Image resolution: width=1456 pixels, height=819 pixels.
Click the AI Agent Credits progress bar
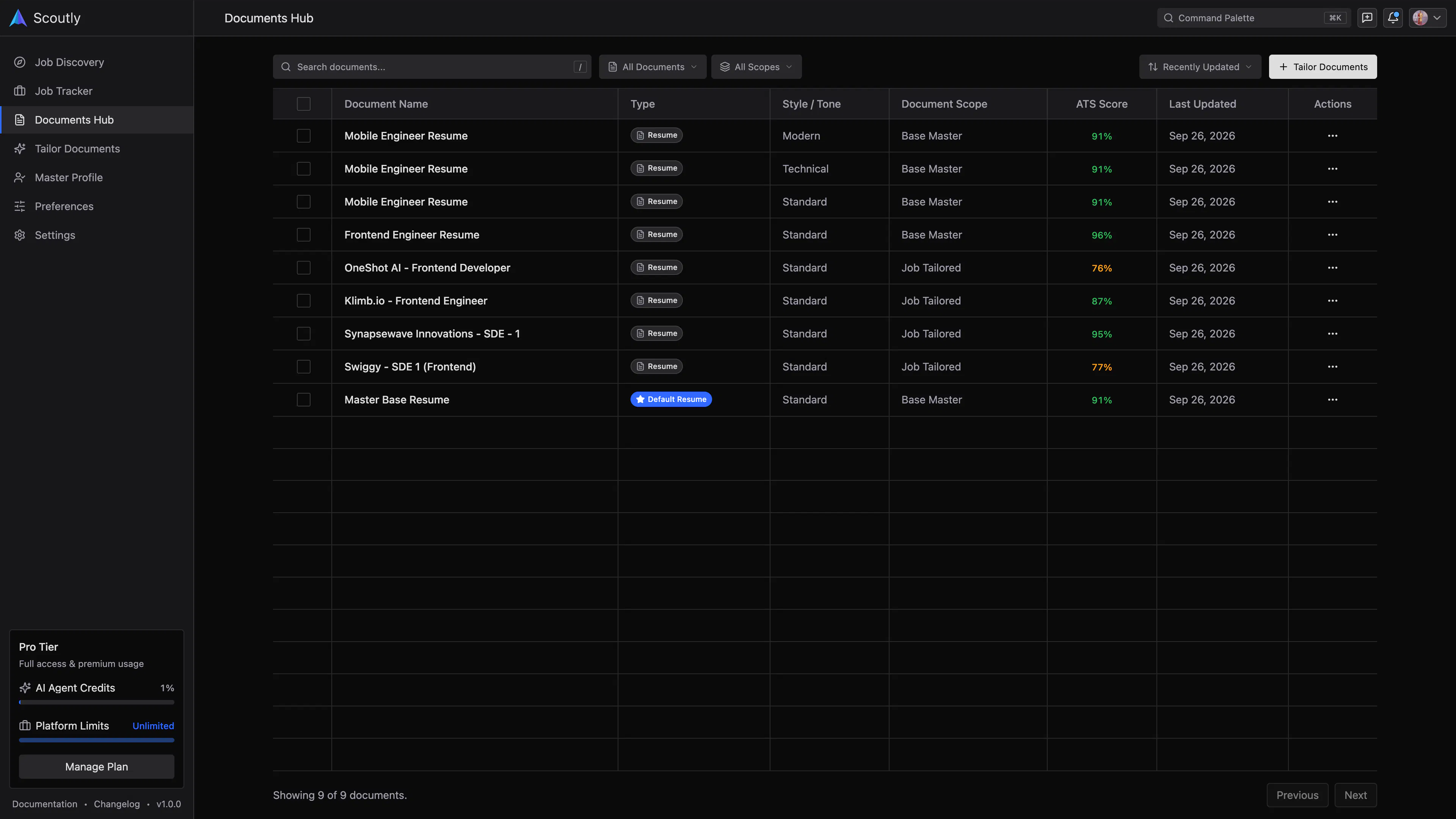pyautogui.click(x=97, y=702)
